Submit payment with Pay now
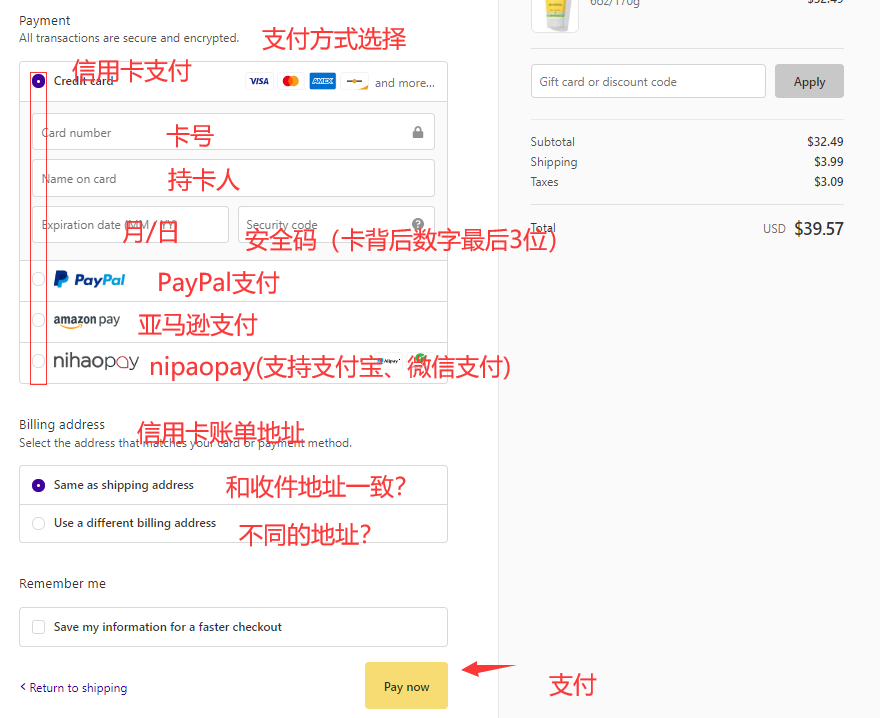This screenshot has height=718, width=880. 406,686
